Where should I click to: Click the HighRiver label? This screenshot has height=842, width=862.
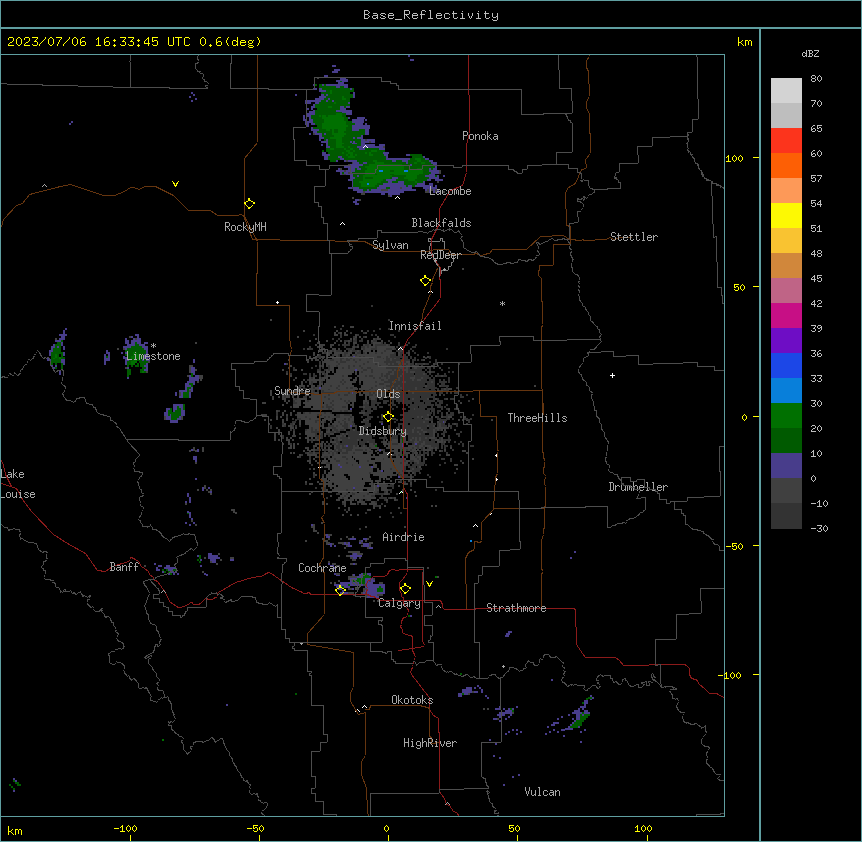[x=430, y=743]
